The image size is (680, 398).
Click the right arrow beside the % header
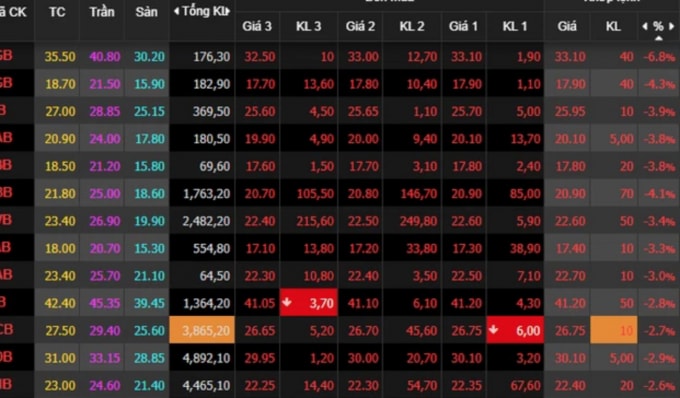pyautogui.click(x=671, y=26)
